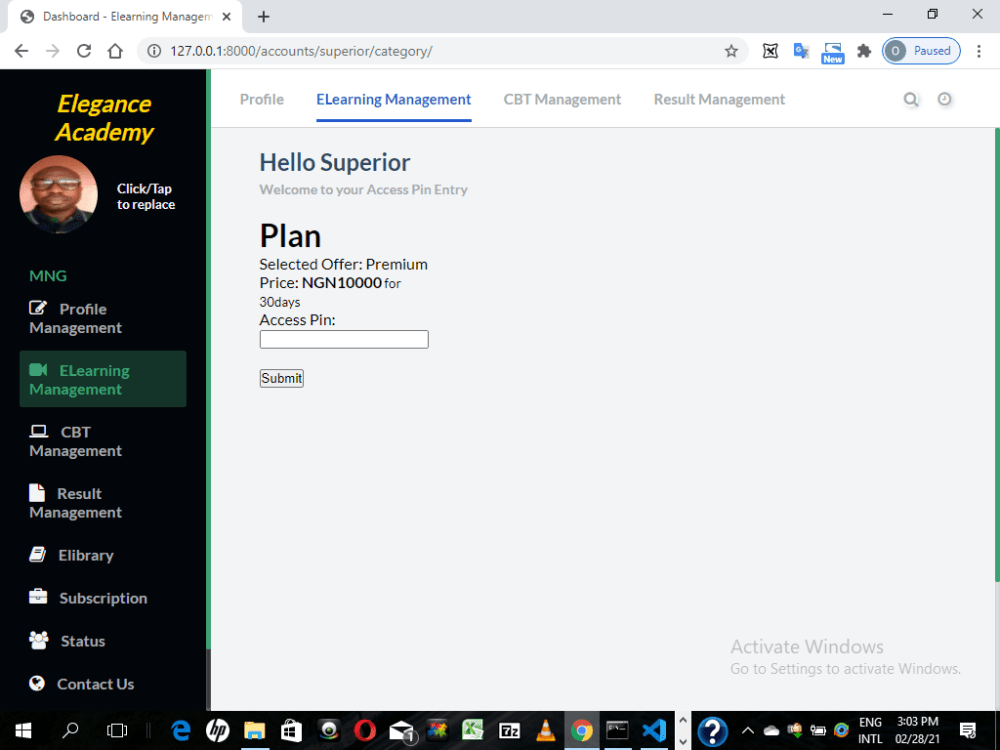Click the Elegance Academy logo text
1000x750 pixels.
[x=104, y=118]
